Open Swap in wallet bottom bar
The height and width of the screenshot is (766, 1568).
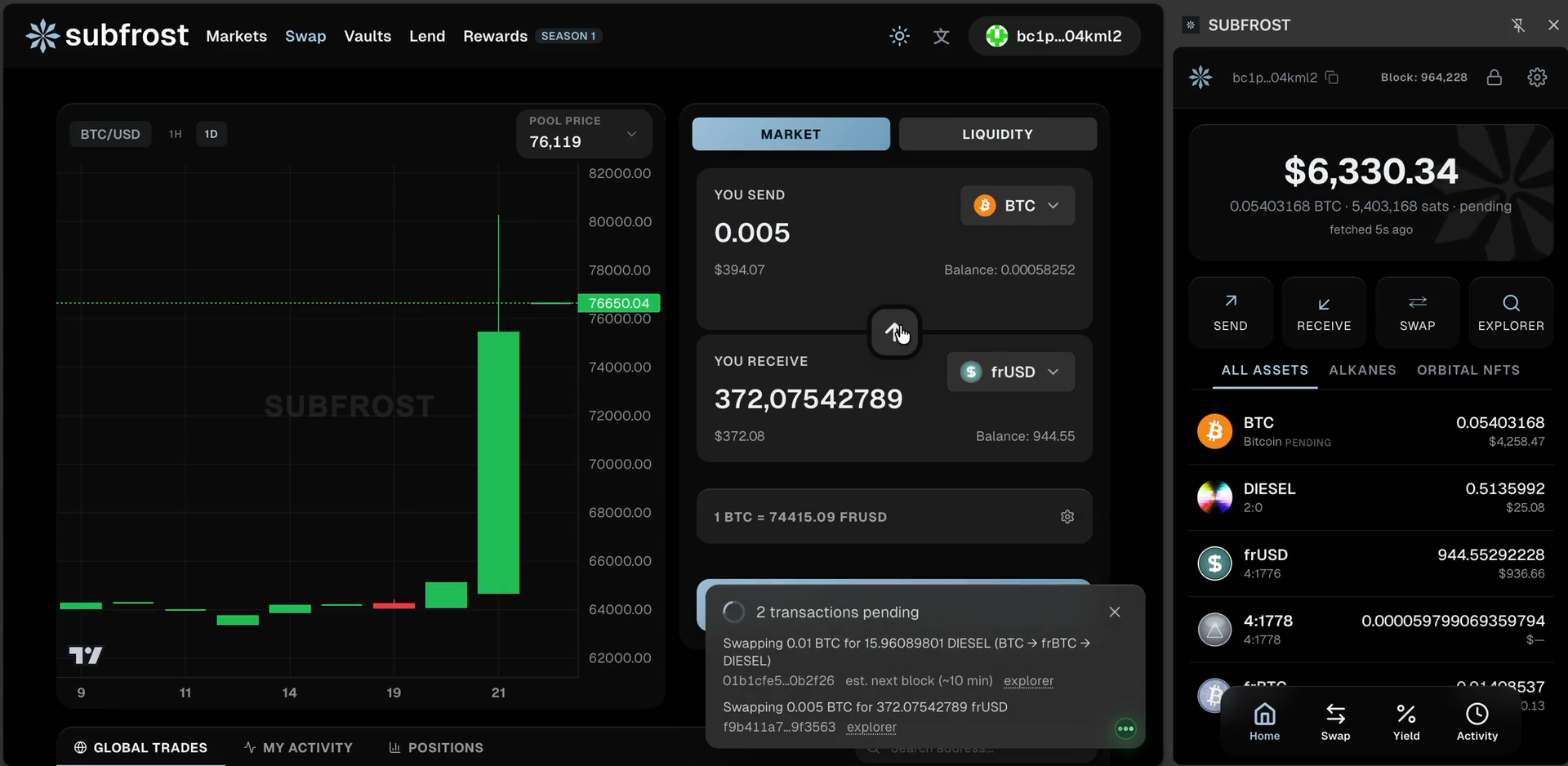pos(1335,722)
